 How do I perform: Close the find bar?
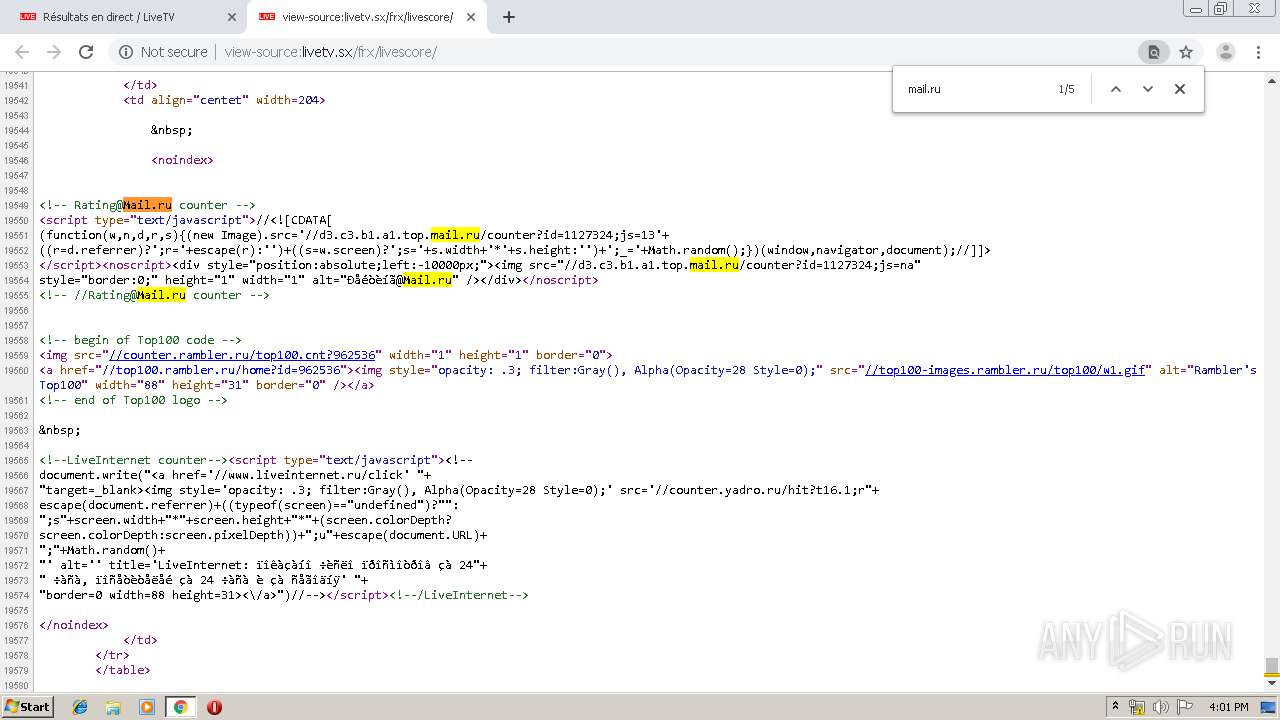click(1180, 89)
